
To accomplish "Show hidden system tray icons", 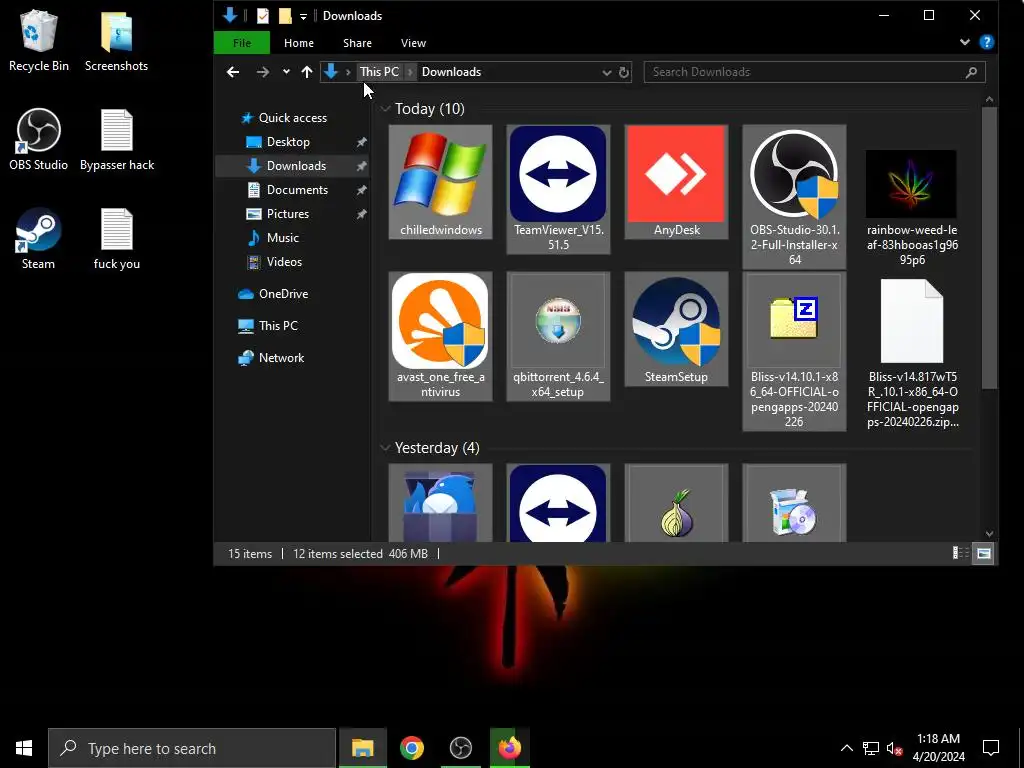I will point(846,748).
